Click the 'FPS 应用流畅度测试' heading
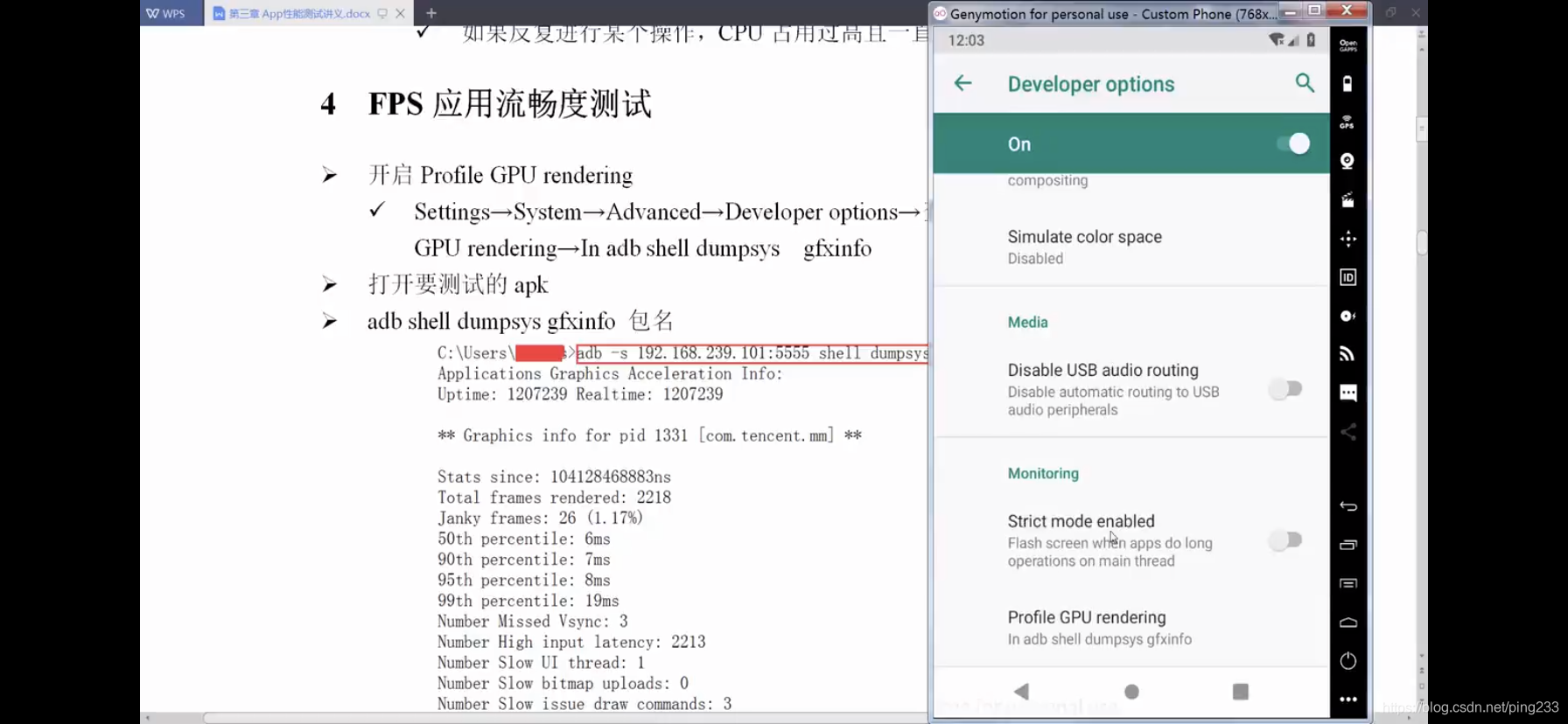The height and width of the screenshot is (724, 1568). [509, 104]
